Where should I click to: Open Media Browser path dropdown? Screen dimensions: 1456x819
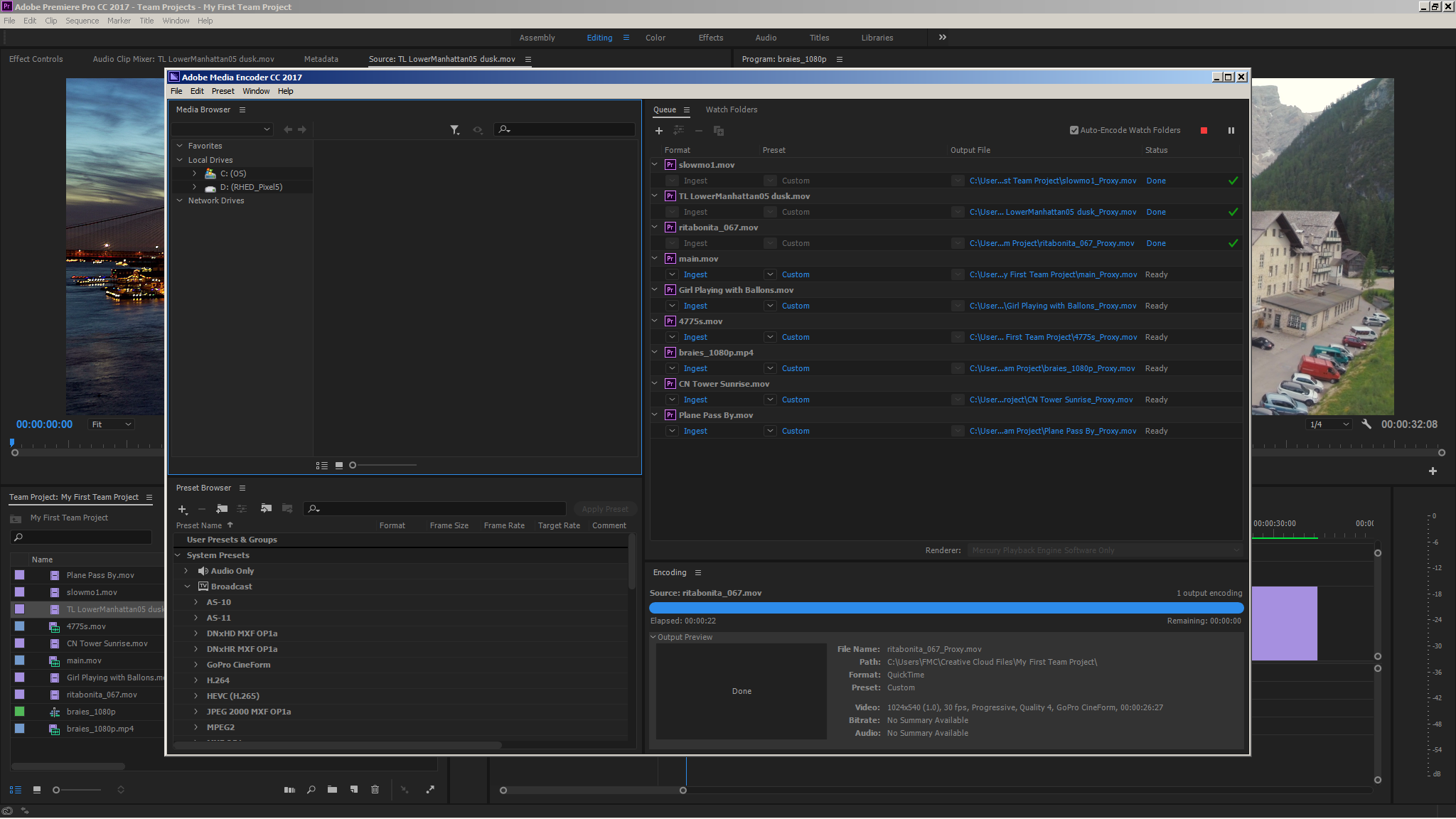[222, 129]
